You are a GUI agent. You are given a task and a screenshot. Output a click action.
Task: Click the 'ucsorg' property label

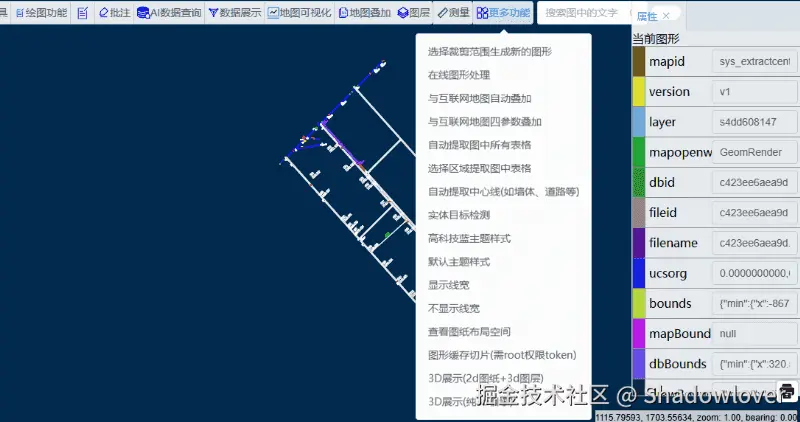point(667,274)
